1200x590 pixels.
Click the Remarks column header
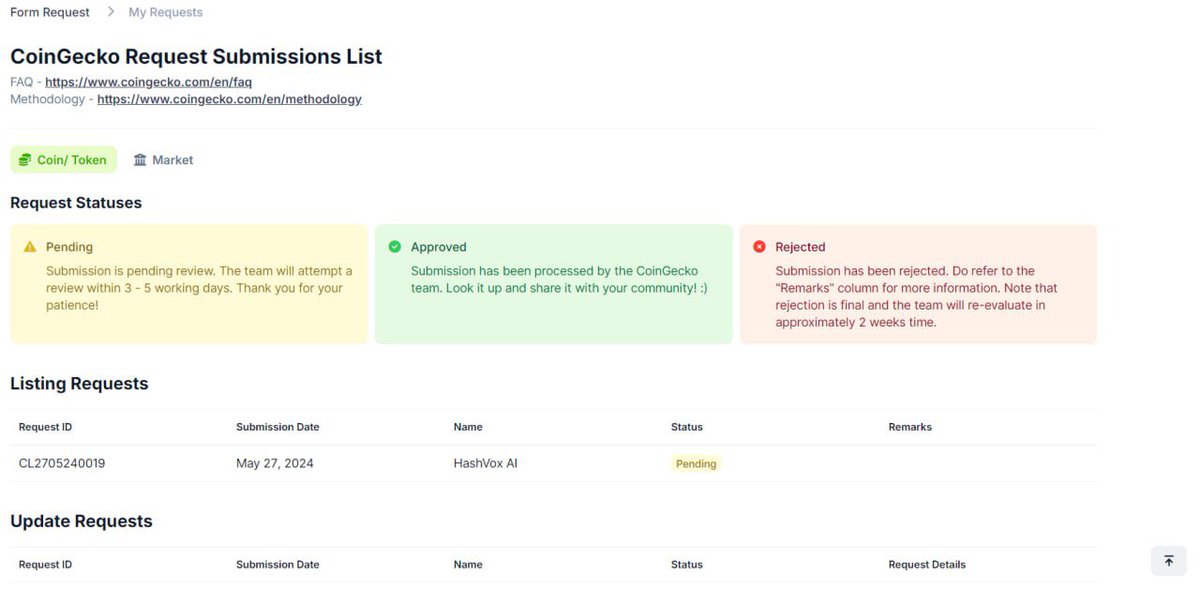(x=910, y=427)
